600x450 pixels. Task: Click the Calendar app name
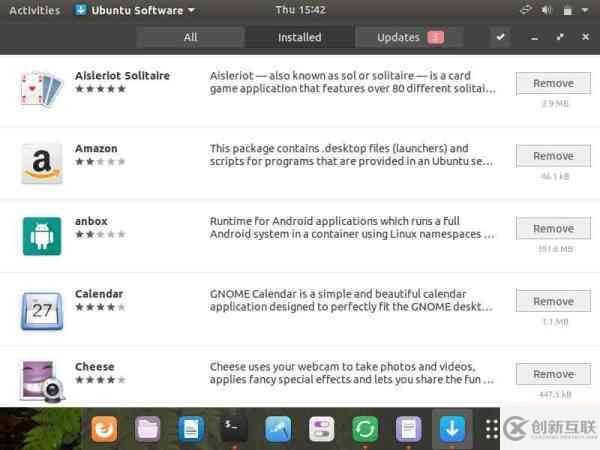[99, 294]
